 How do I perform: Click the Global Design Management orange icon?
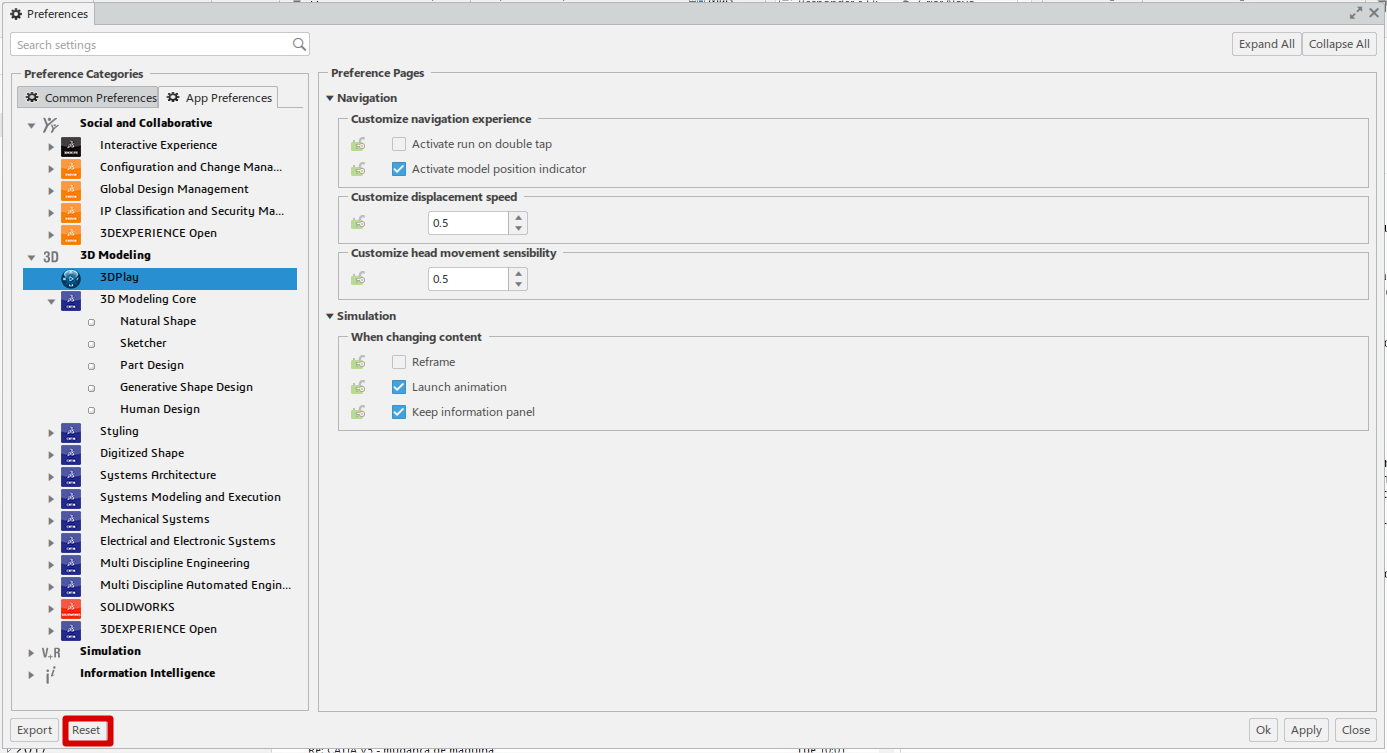pos(70,190)
